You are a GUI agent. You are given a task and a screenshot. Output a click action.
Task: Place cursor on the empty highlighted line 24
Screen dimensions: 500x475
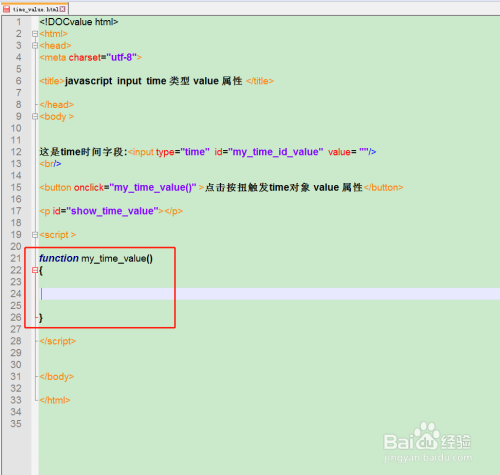tap(269, 294)
